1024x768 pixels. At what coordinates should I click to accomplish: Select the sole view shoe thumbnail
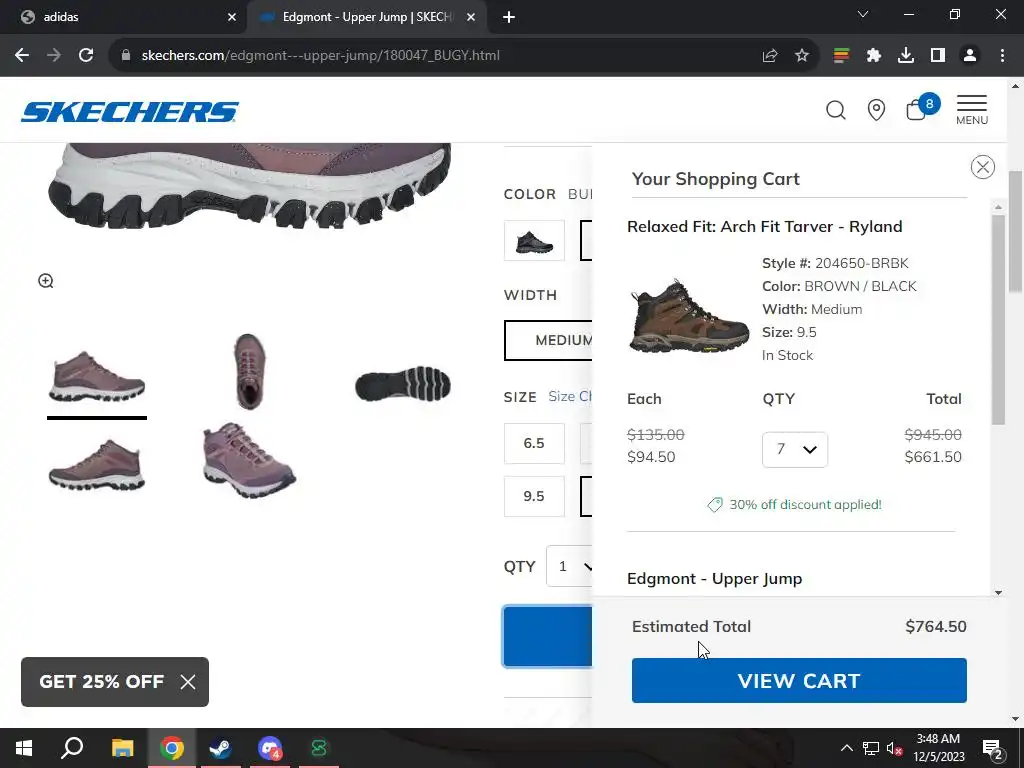click(402, 383)
